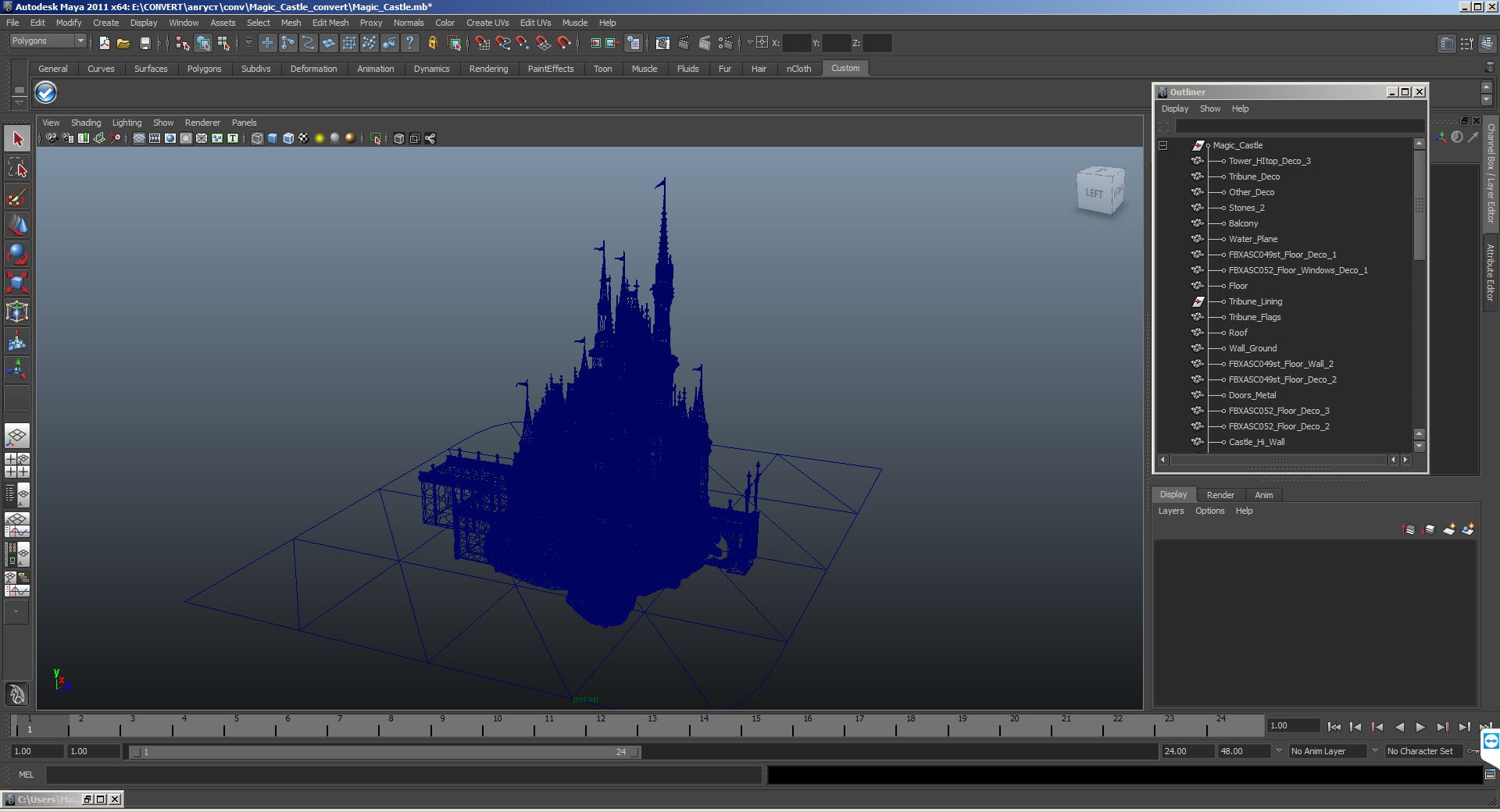Image resolution: width=1500 pixels, height=812 pixels.
Task: Click frame 12 on the time slider
Action: [x=601, y=726]
